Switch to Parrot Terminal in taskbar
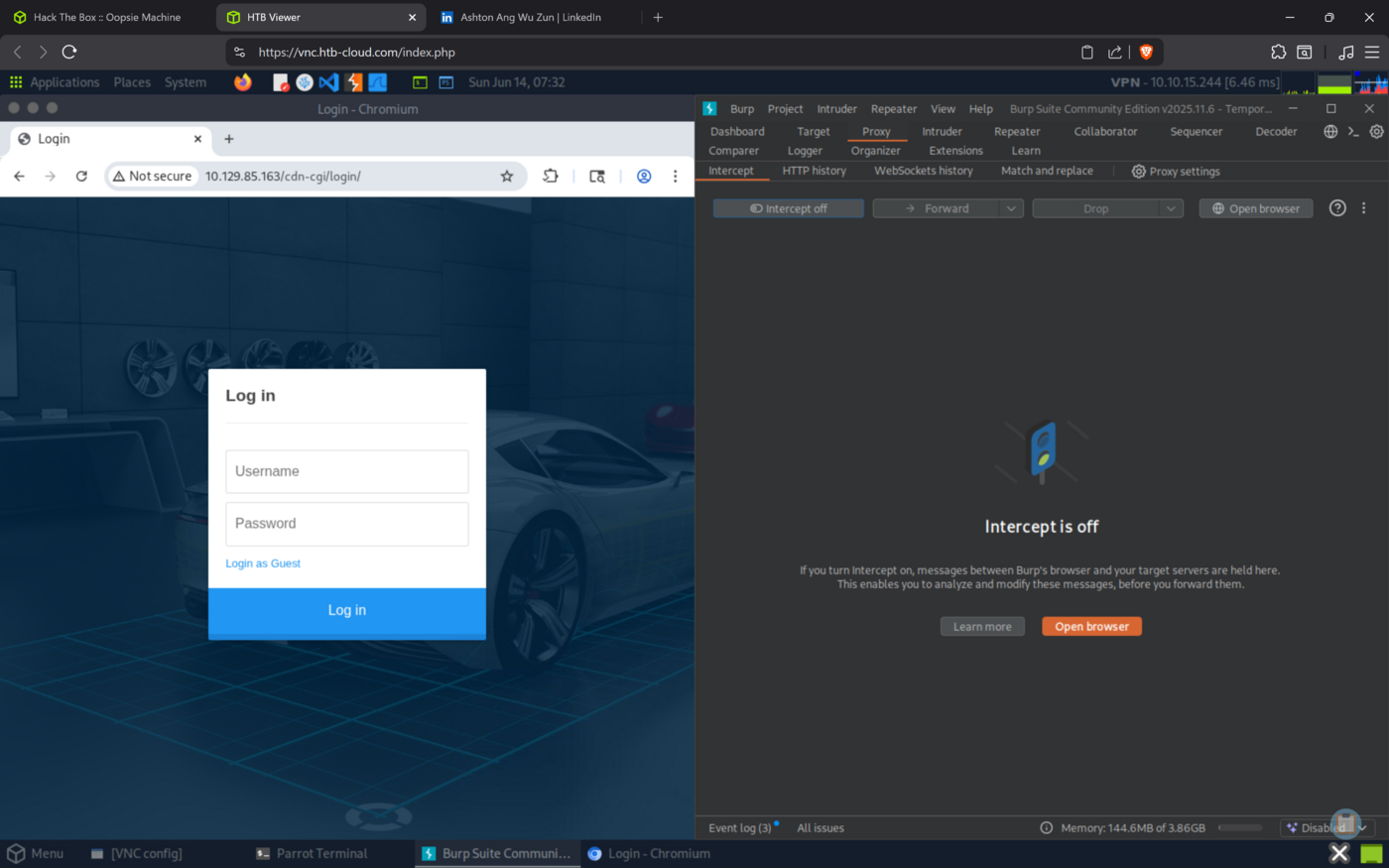The width and height of the screenshot is (1389, 868). [312, 853]
